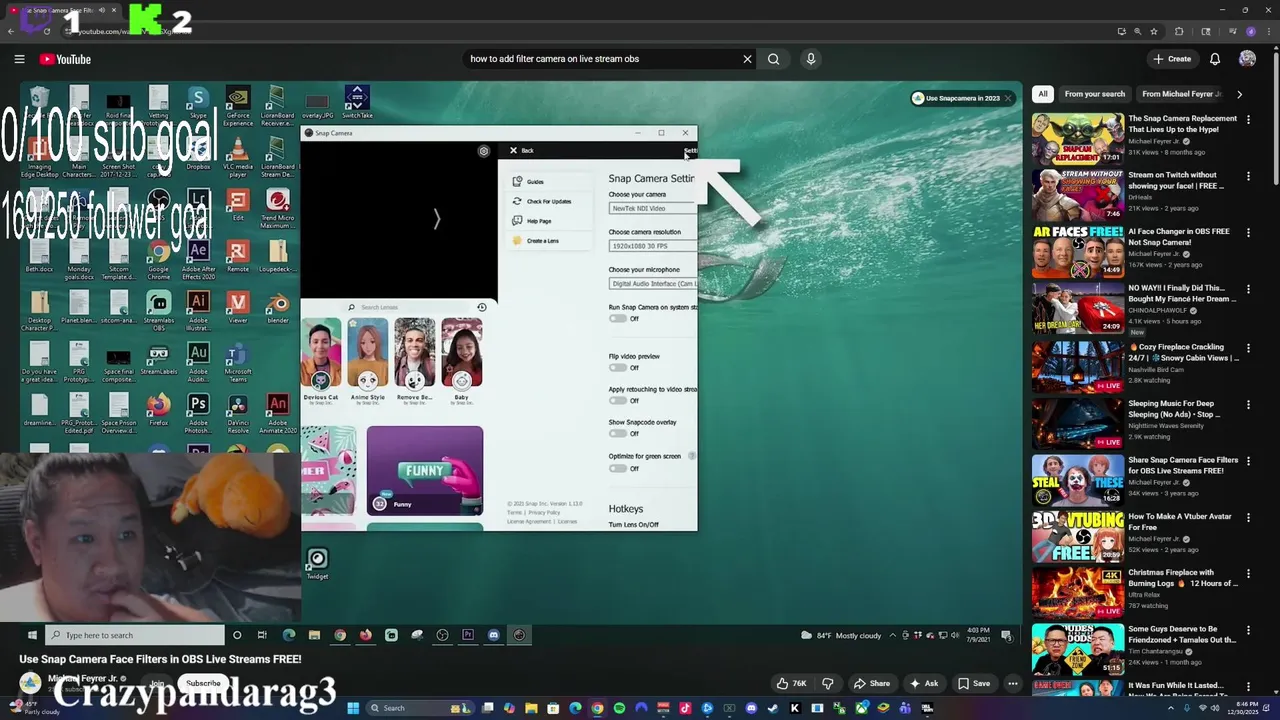Screen dimensions: 1280x720
Task: Show in-video taskbar hidden tray icons
Action: (893, 635)
